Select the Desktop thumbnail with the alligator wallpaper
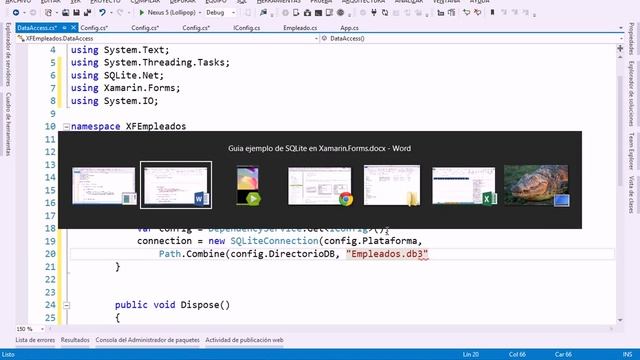The width and height of the screenshot is (640, 360). 536,185
